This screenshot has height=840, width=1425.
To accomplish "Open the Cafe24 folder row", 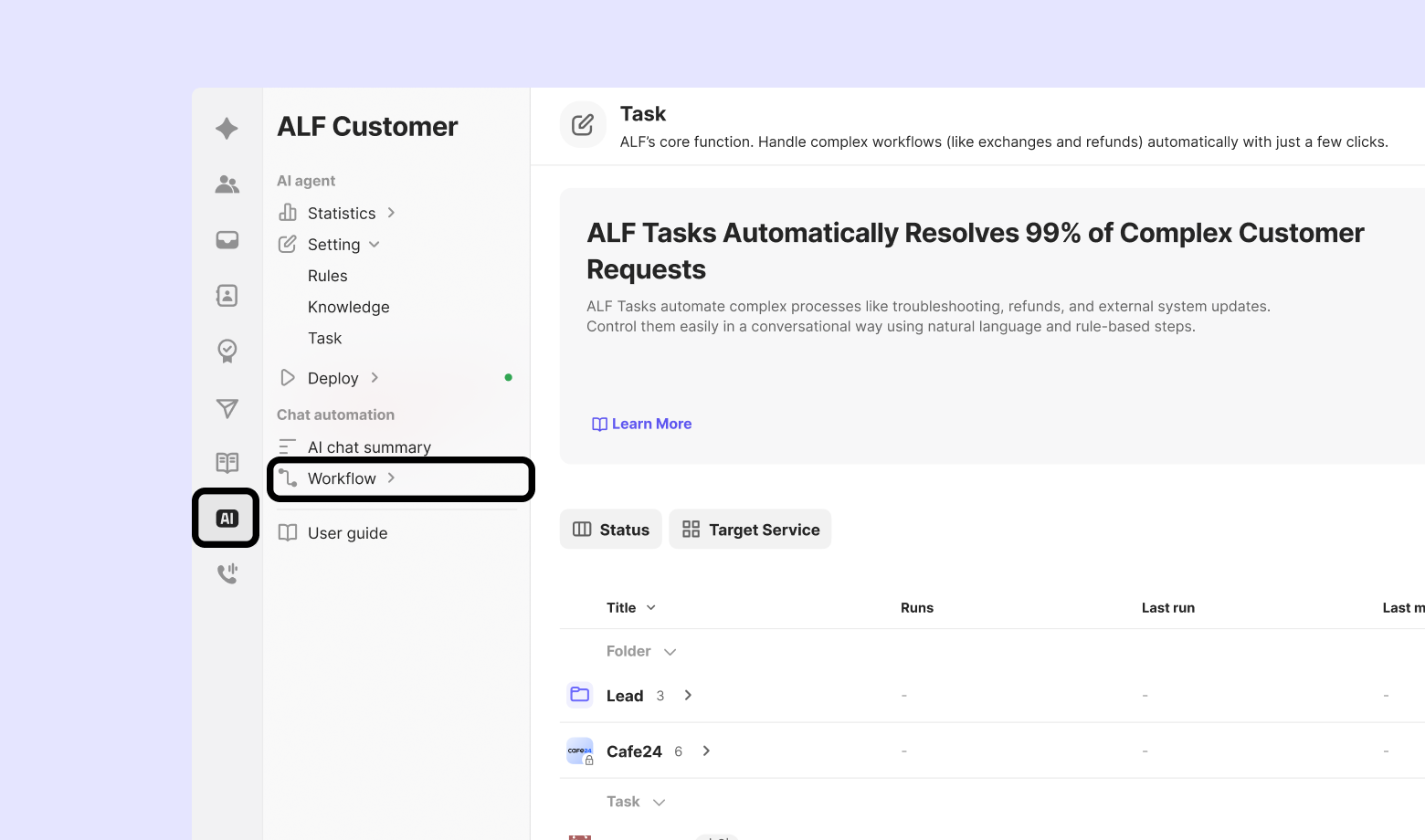I will (634, 751).
